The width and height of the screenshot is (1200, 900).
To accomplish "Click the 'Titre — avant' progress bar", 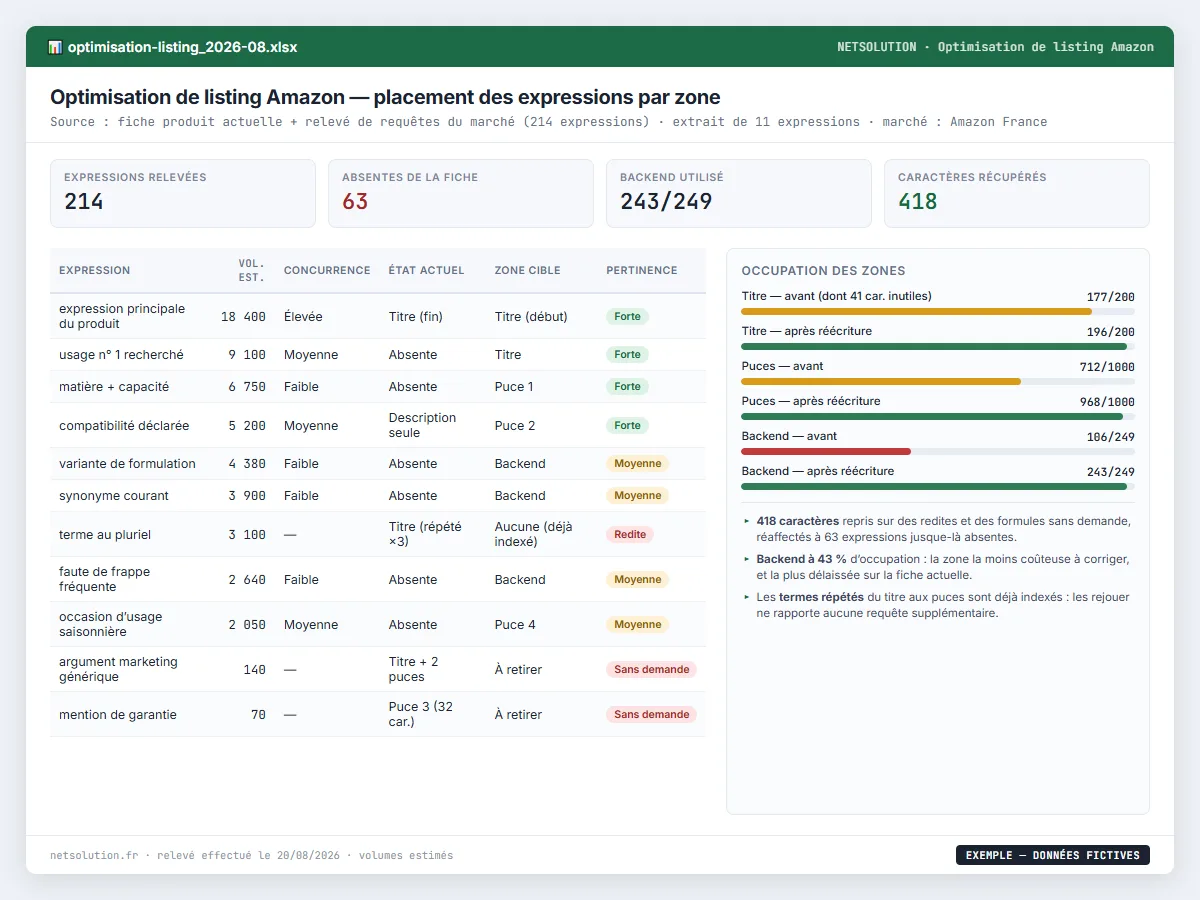I will click(938, 312).
